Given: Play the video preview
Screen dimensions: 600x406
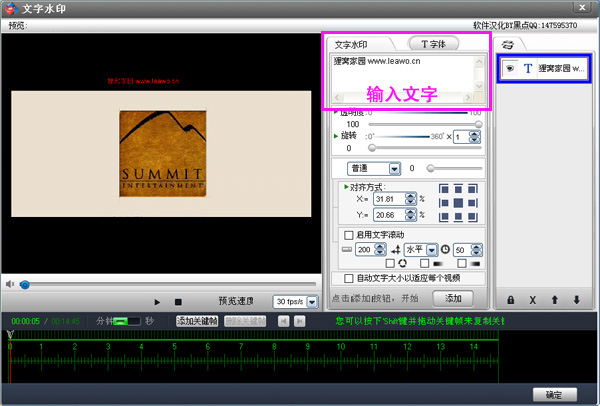Looking at the screenshot, I should coord(157,302).
